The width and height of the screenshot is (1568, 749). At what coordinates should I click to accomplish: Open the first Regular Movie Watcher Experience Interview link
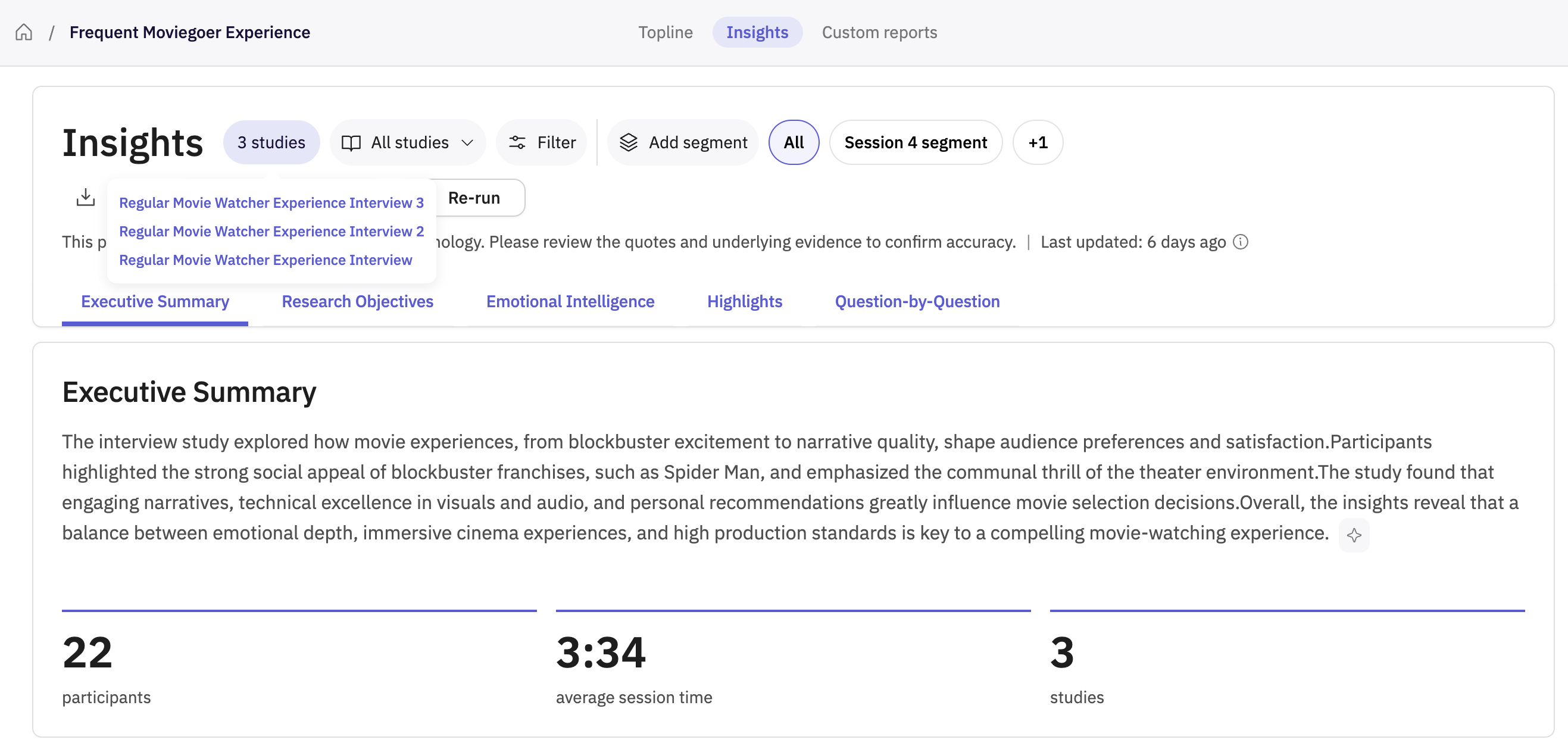[266, 260]
